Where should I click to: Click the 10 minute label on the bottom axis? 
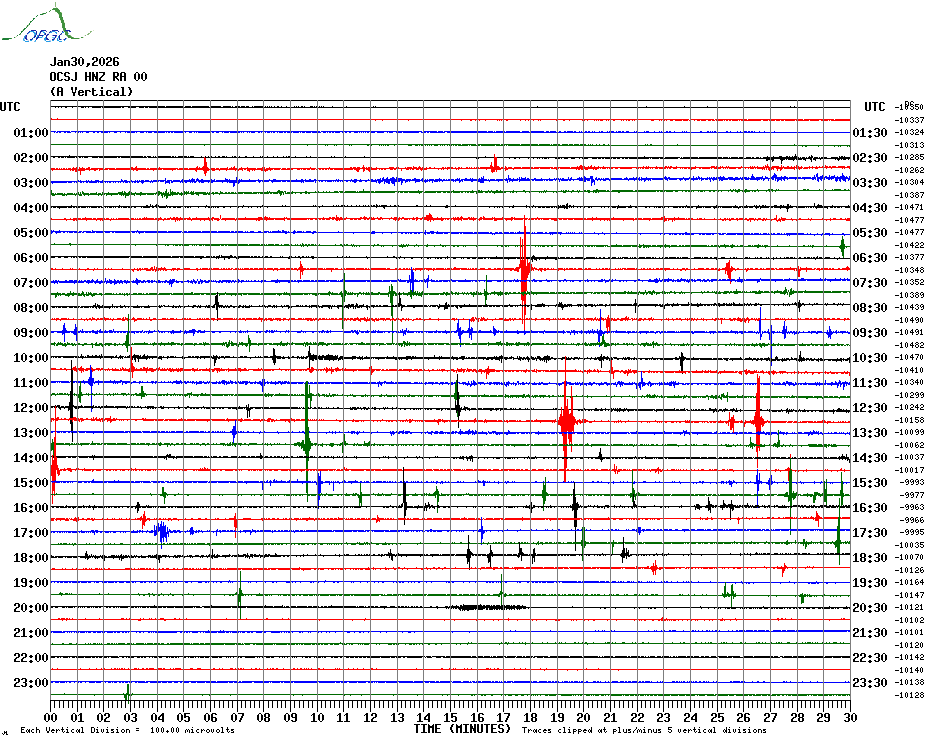pyautogui.click(x=317, y=717)
